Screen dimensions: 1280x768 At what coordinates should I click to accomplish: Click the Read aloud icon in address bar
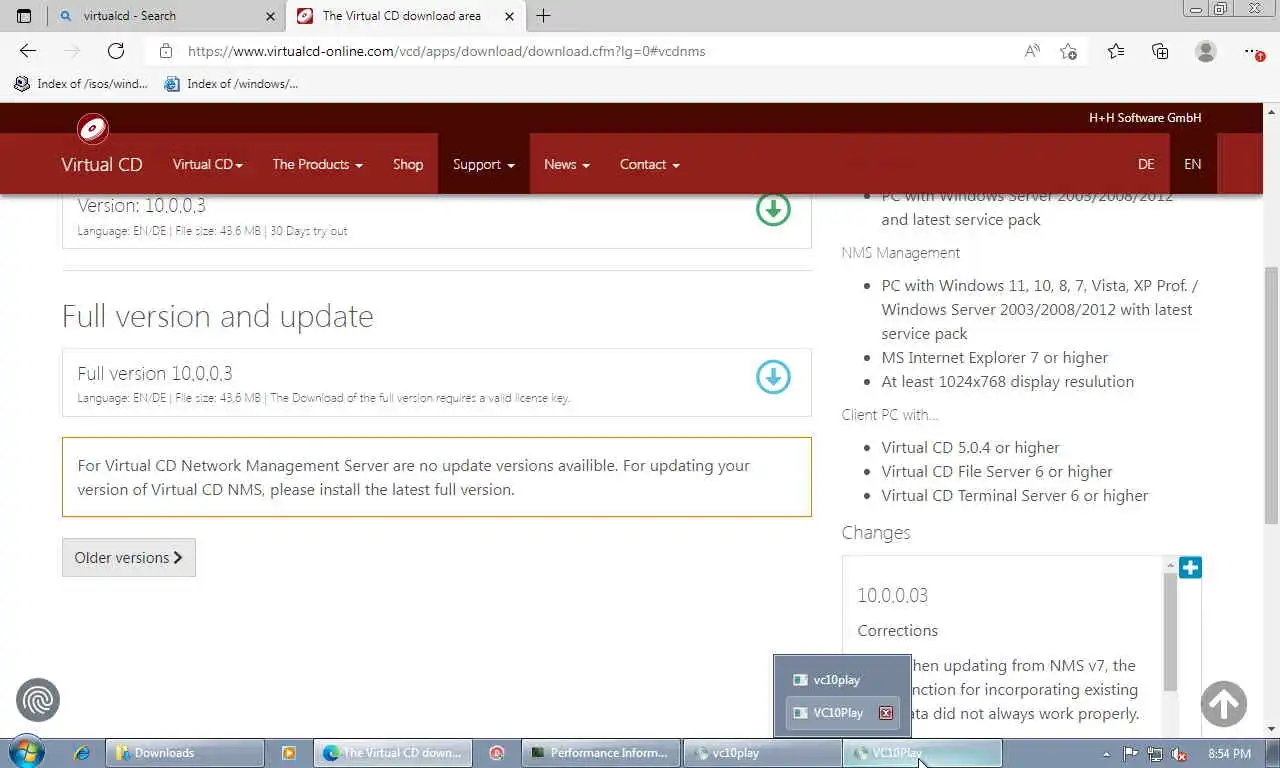point(1032,51)
